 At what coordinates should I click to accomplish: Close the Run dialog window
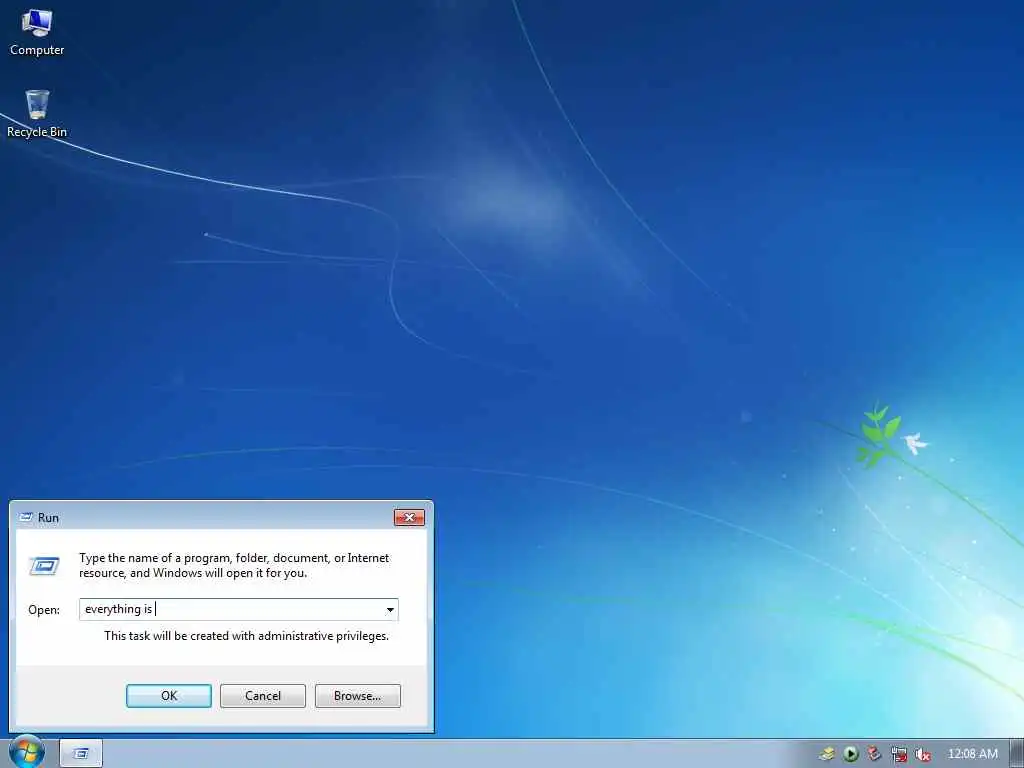(x=409, y=517)
